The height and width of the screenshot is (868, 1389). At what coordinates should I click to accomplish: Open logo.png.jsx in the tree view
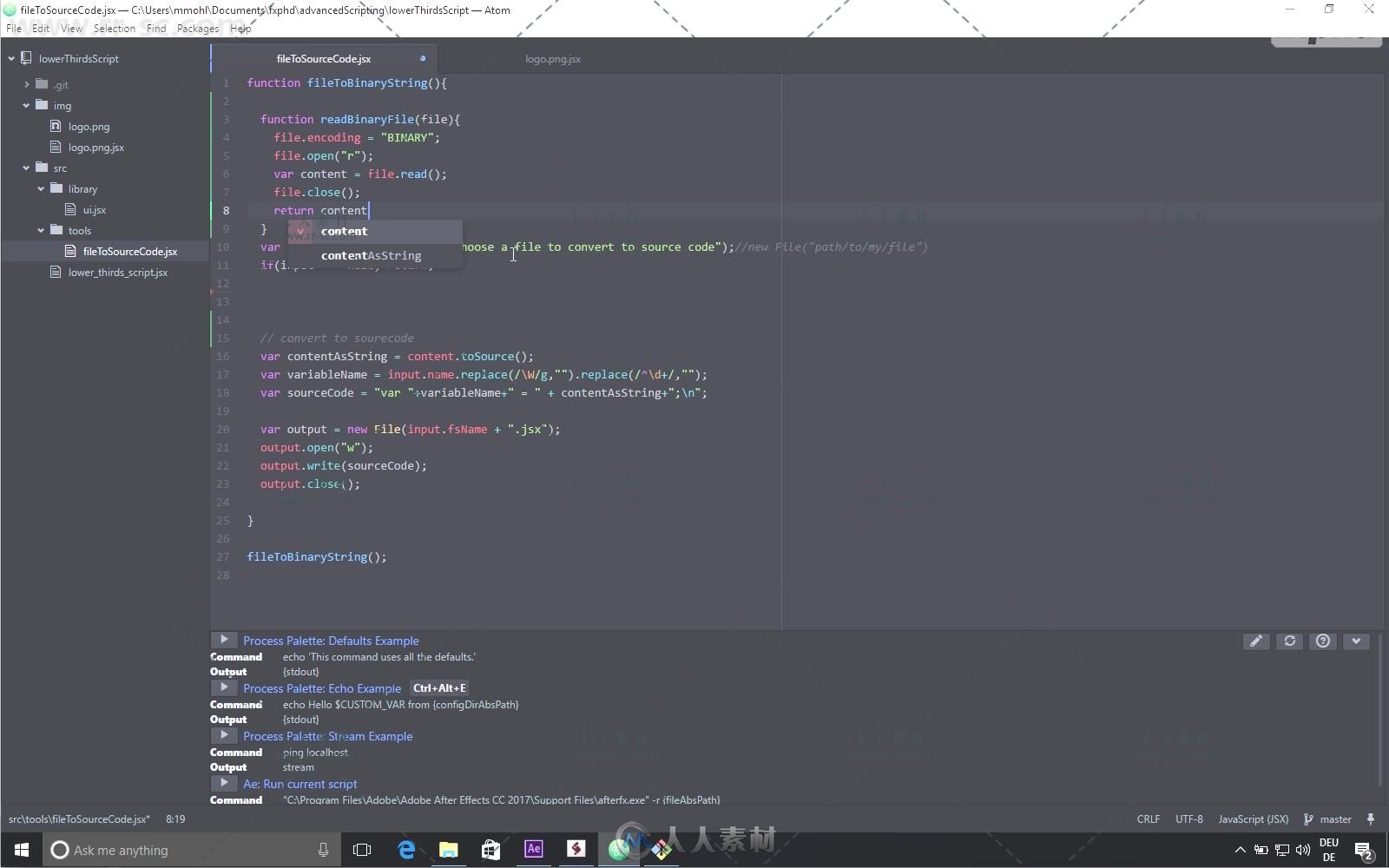(x=95, y=147)
